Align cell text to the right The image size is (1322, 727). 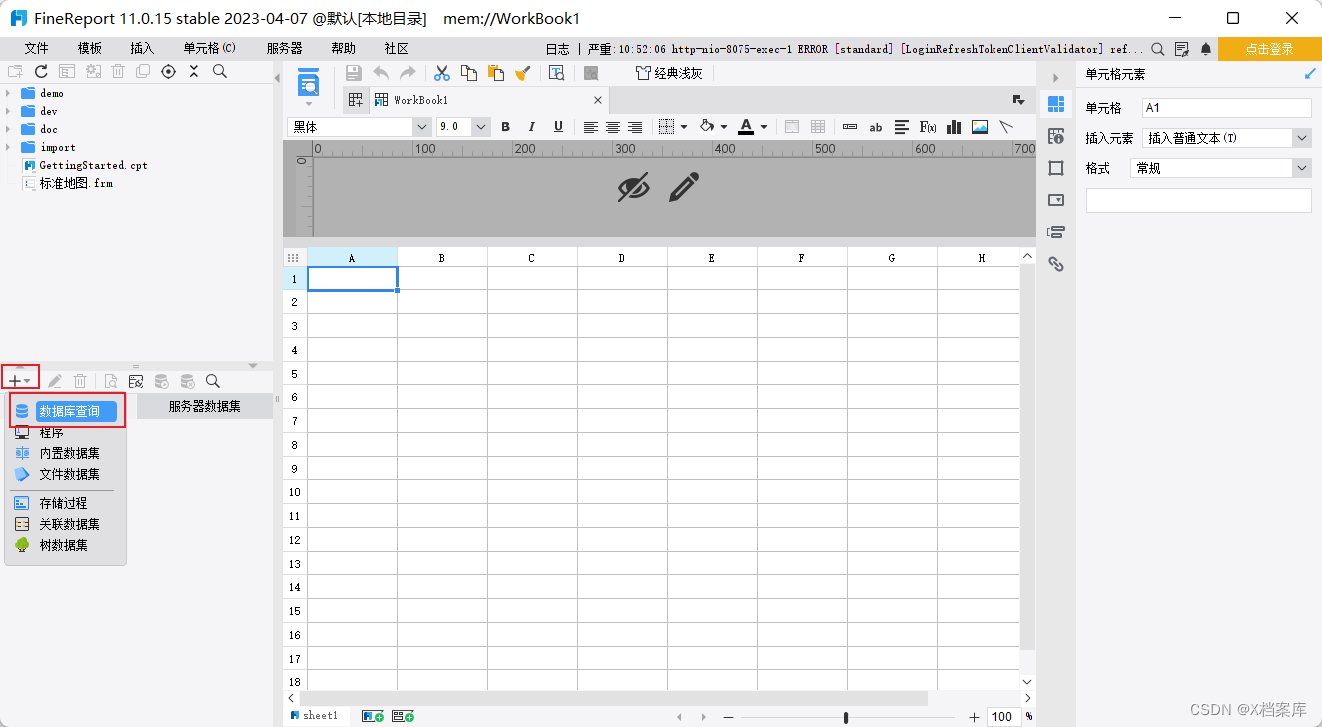[635, 127]
